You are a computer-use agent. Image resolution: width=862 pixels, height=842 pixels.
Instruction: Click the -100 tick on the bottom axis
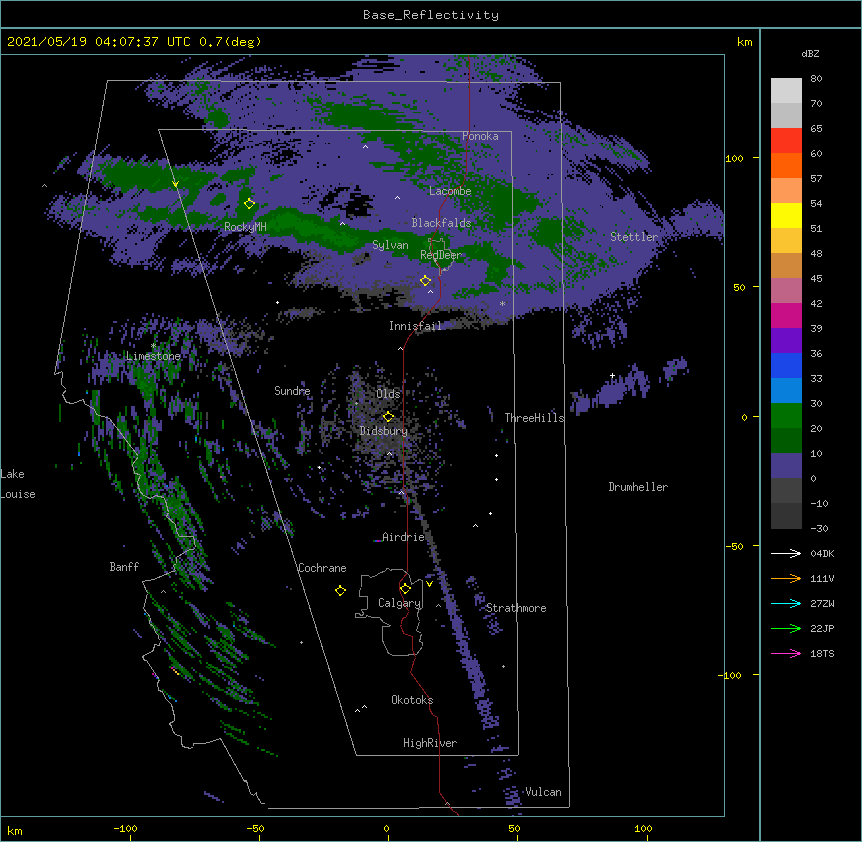(x=125, y=828)
